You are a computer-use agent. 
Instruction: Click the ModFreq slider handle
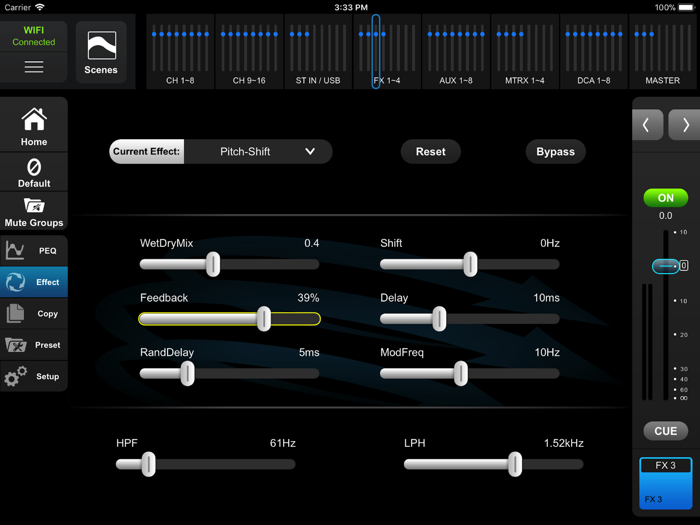(461, 373)
